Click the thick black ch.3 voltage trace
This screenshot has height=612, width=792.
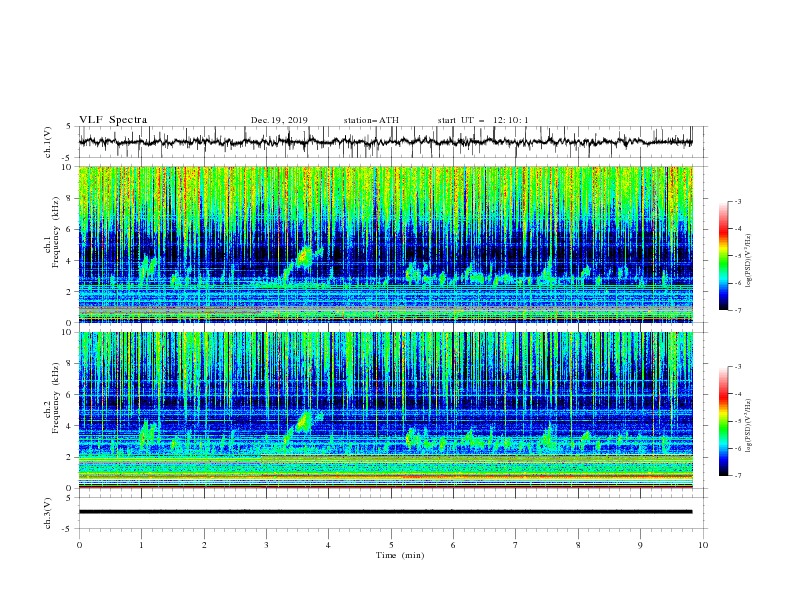(385, 512)
